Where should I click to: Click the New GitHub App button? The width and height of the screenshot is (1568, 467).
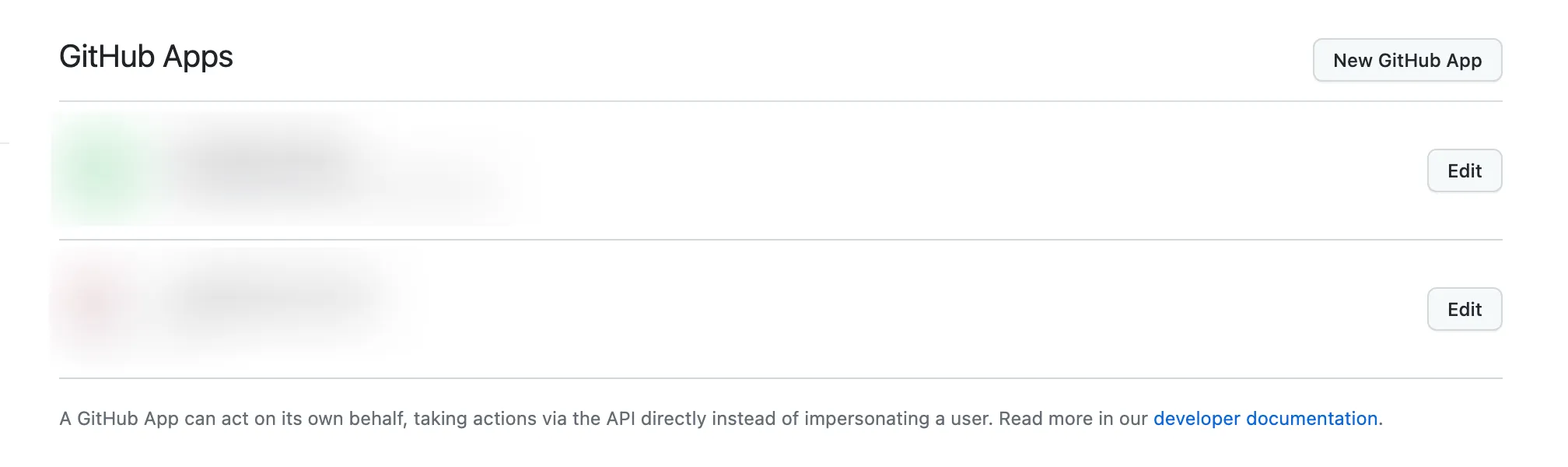1407,60
